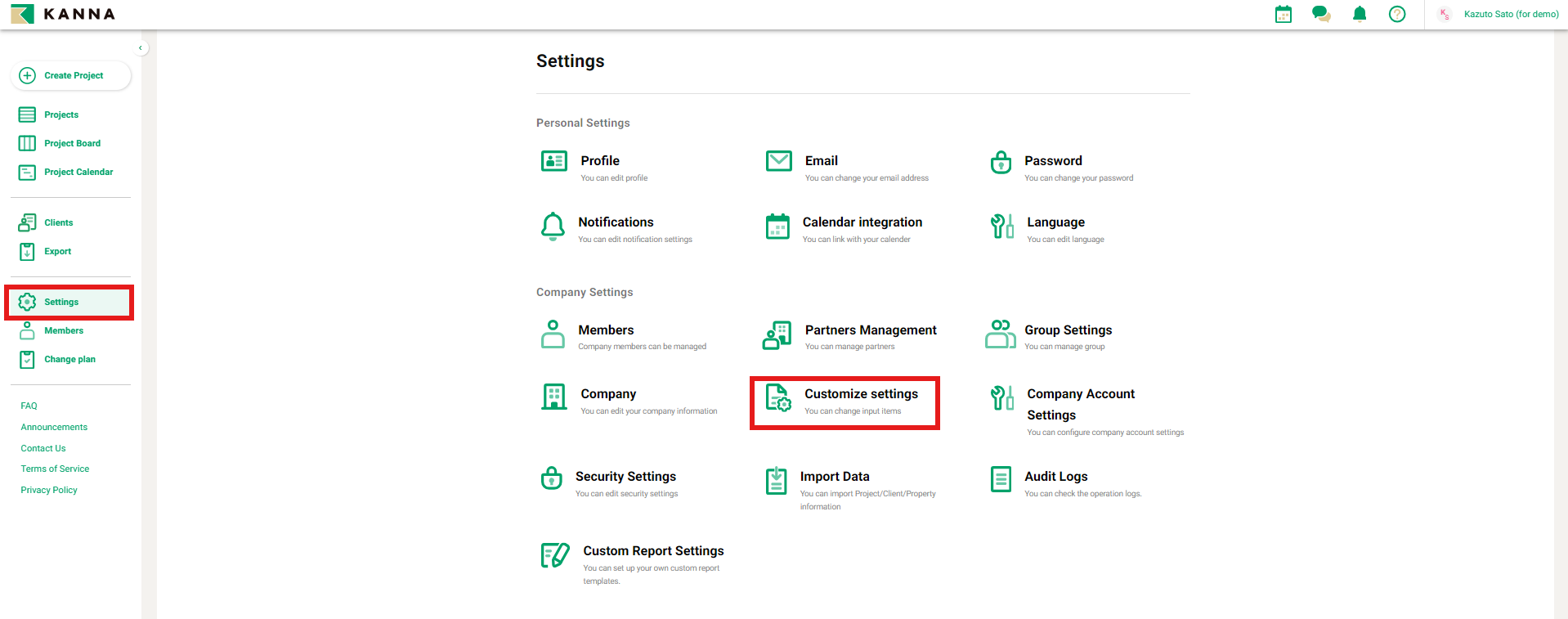Open Group Settings
Screen dimensions: 1568x619
tap(1068, 330)
